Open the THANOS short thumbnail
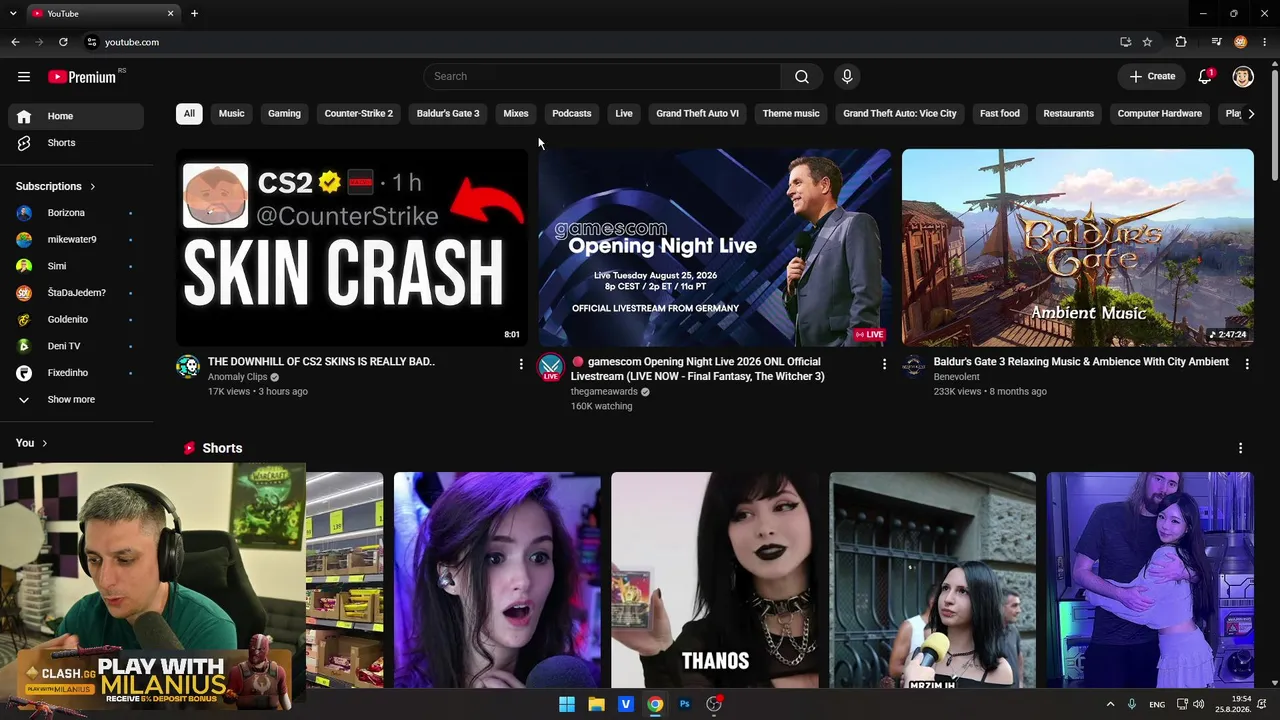Screen dimensions: 1280x720 coord(715,580)
